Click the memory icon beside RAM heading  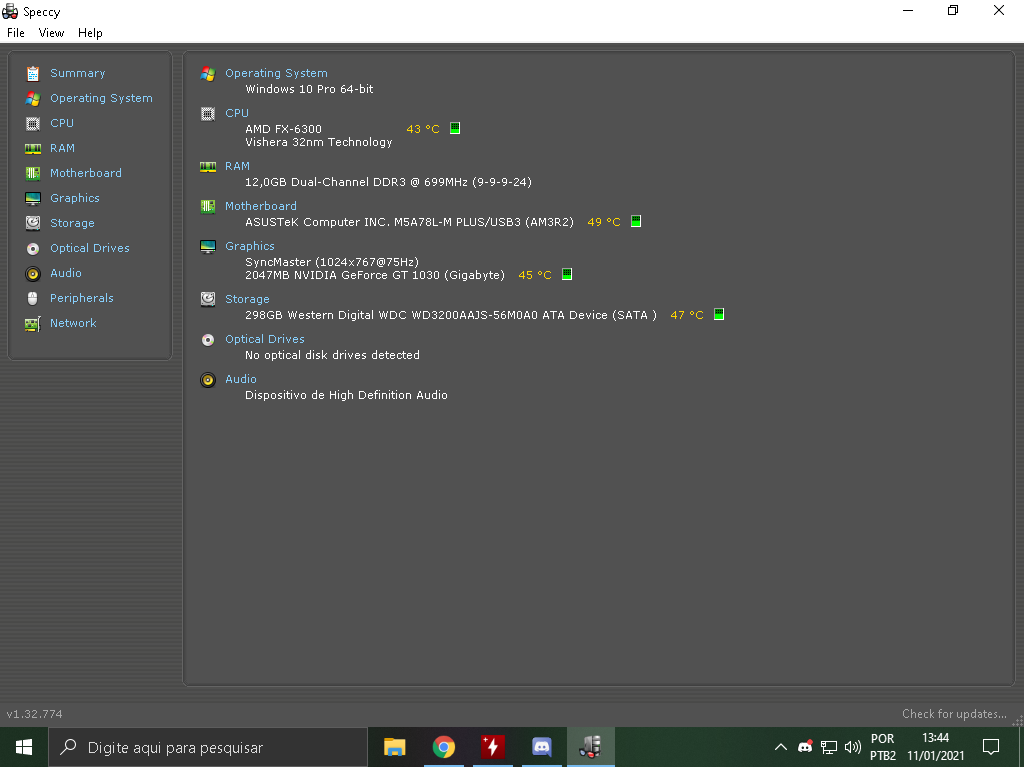pyautogui.click(x=208, y=167)
